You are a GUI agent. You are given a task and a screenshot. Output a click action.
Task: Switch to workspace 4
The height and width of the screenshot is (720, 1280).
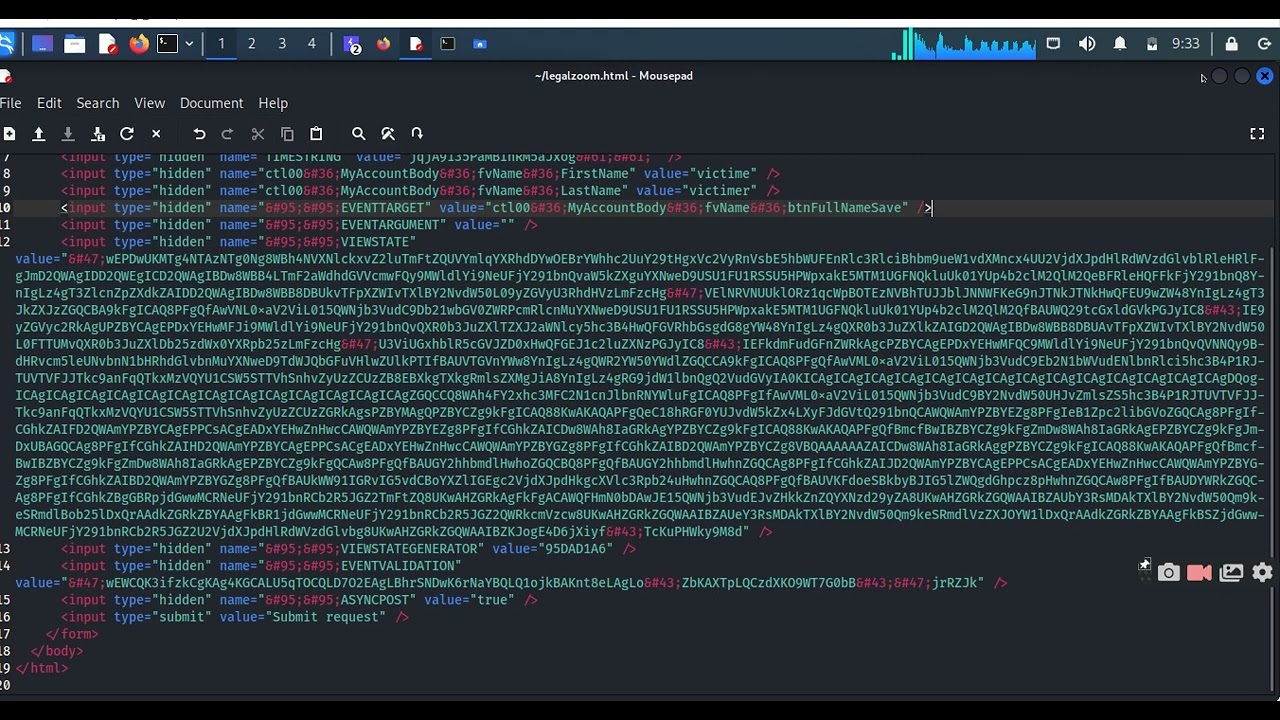[312, 44]
